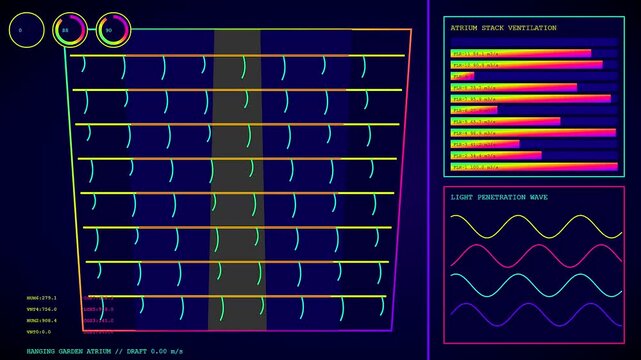Click the yellow light penetration wave

(x=536, y=226)
